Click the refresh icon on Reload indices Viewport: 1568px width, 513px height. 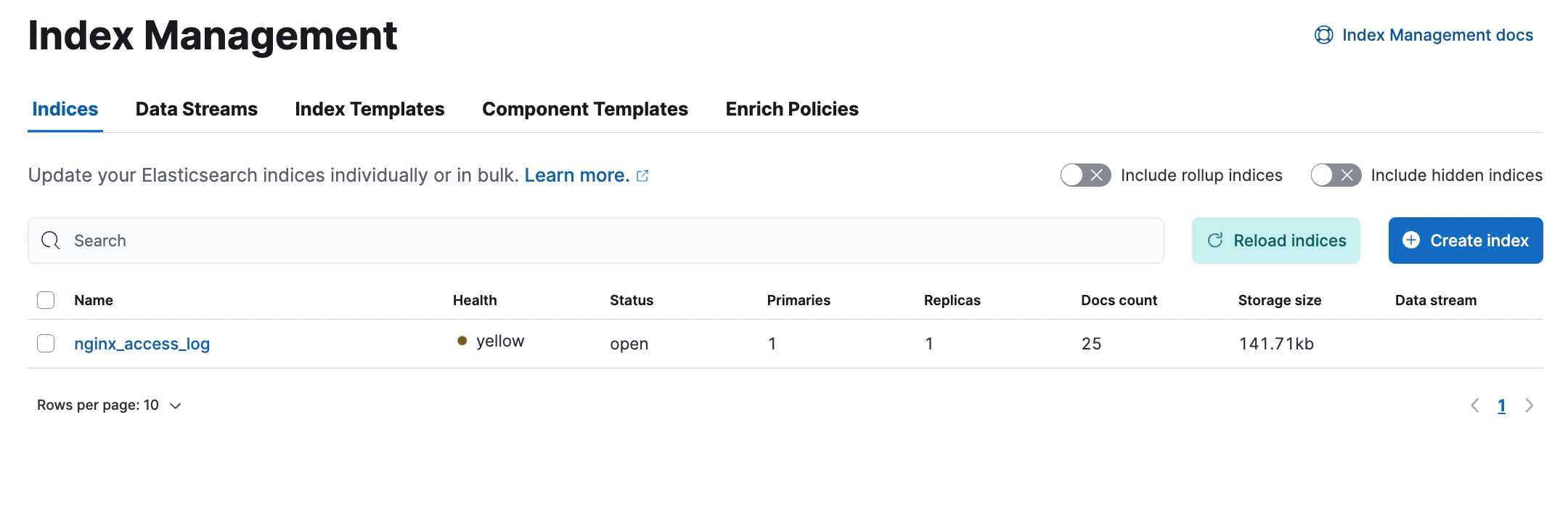click(1215, 241)
